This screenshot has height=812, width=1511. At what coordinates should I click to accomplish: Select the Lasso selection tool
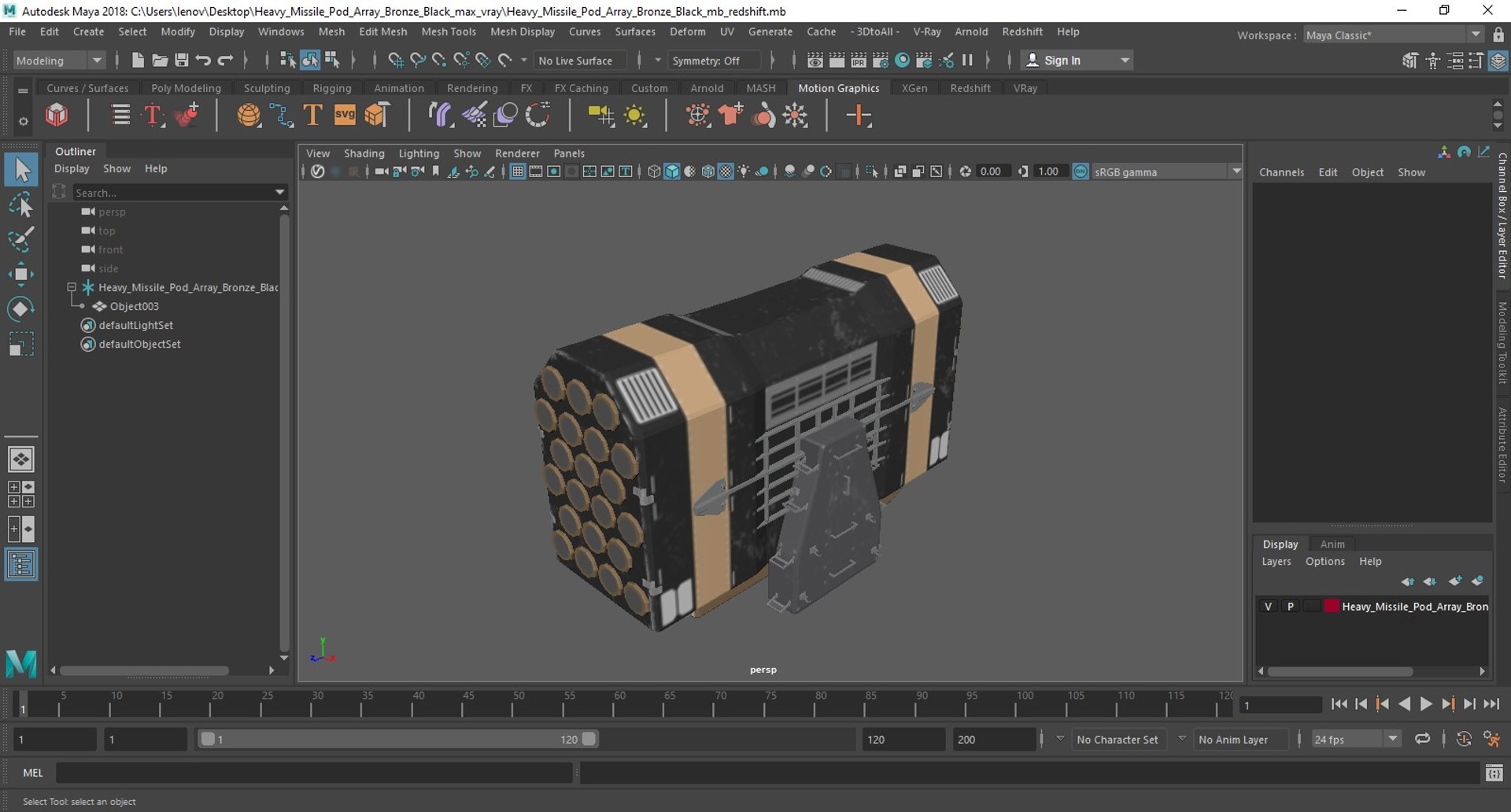tap(20, 205)
